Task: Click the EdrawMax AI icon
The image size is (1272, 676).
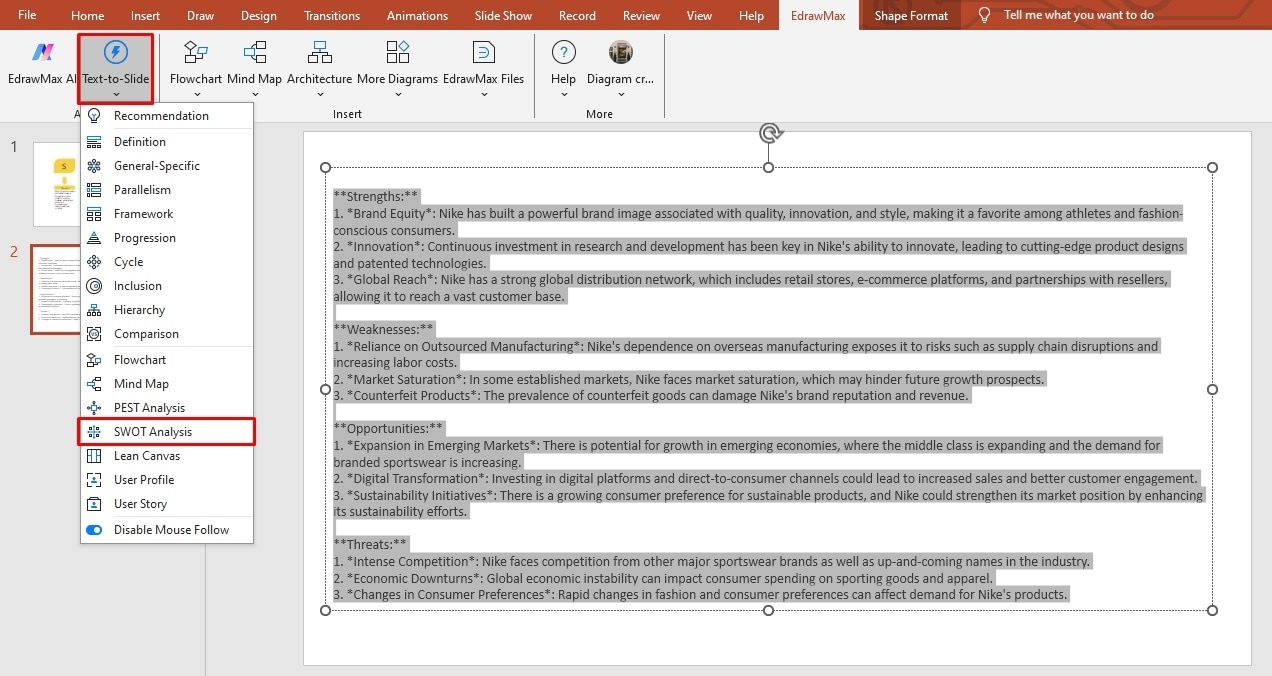Action: (41, 53)
